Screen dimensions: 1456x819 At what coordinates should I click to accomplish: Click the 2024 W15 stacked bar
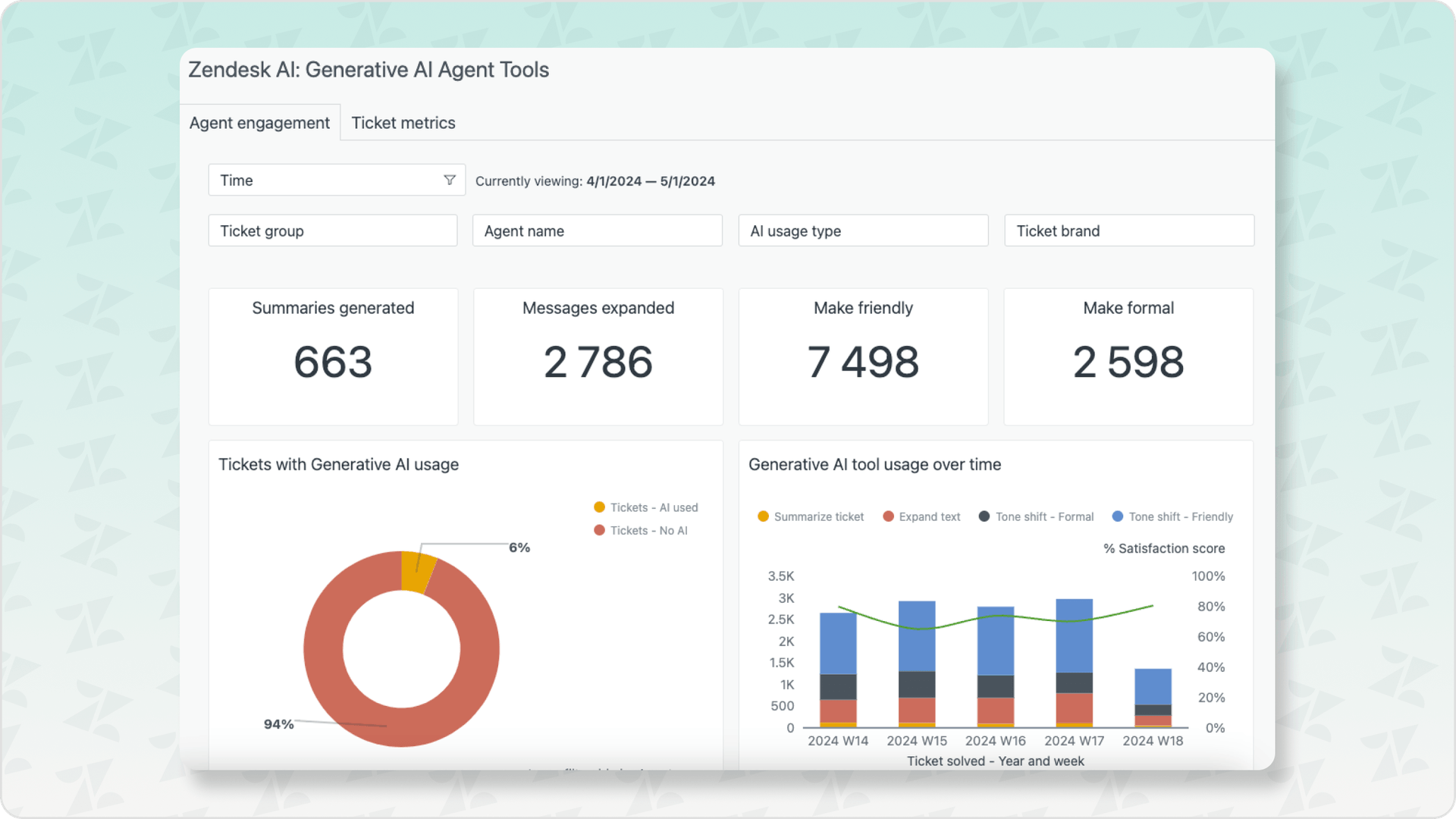click(x=917, y=664)
